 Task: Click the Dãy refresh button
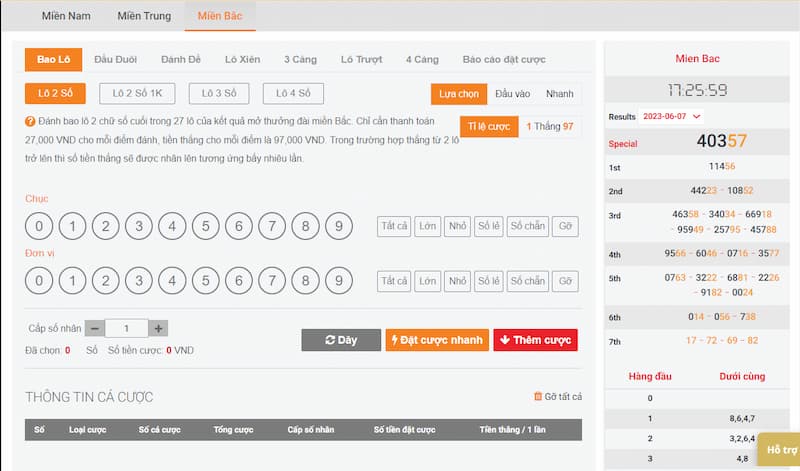tap(341, 340)
